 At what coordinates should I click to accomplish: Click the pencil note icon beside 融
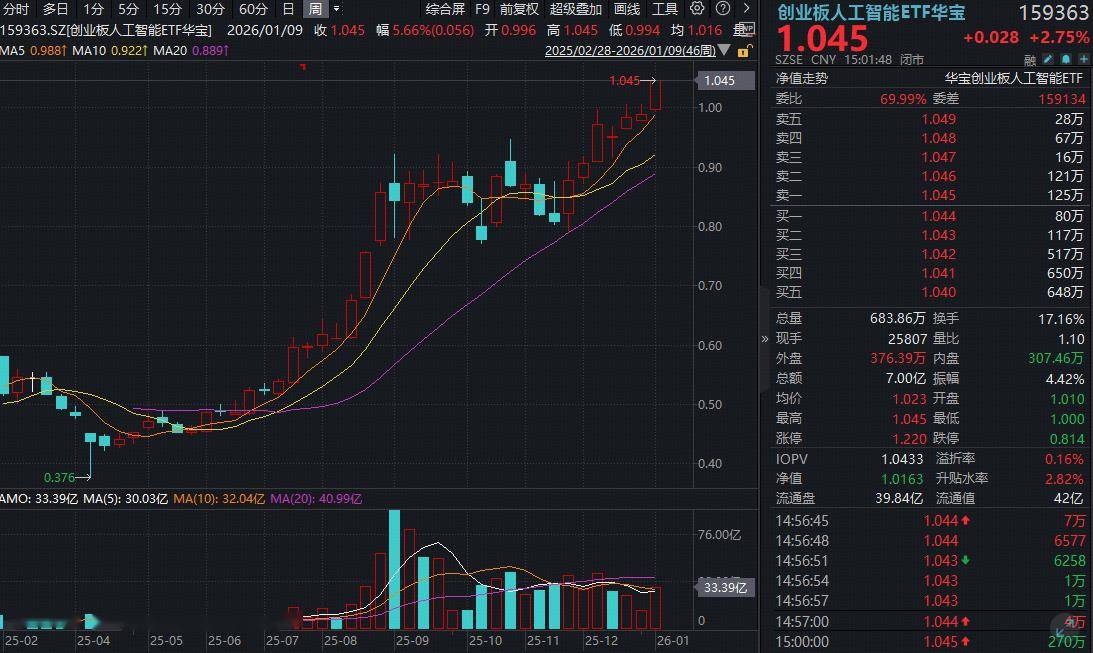[x=1050, y=59]
